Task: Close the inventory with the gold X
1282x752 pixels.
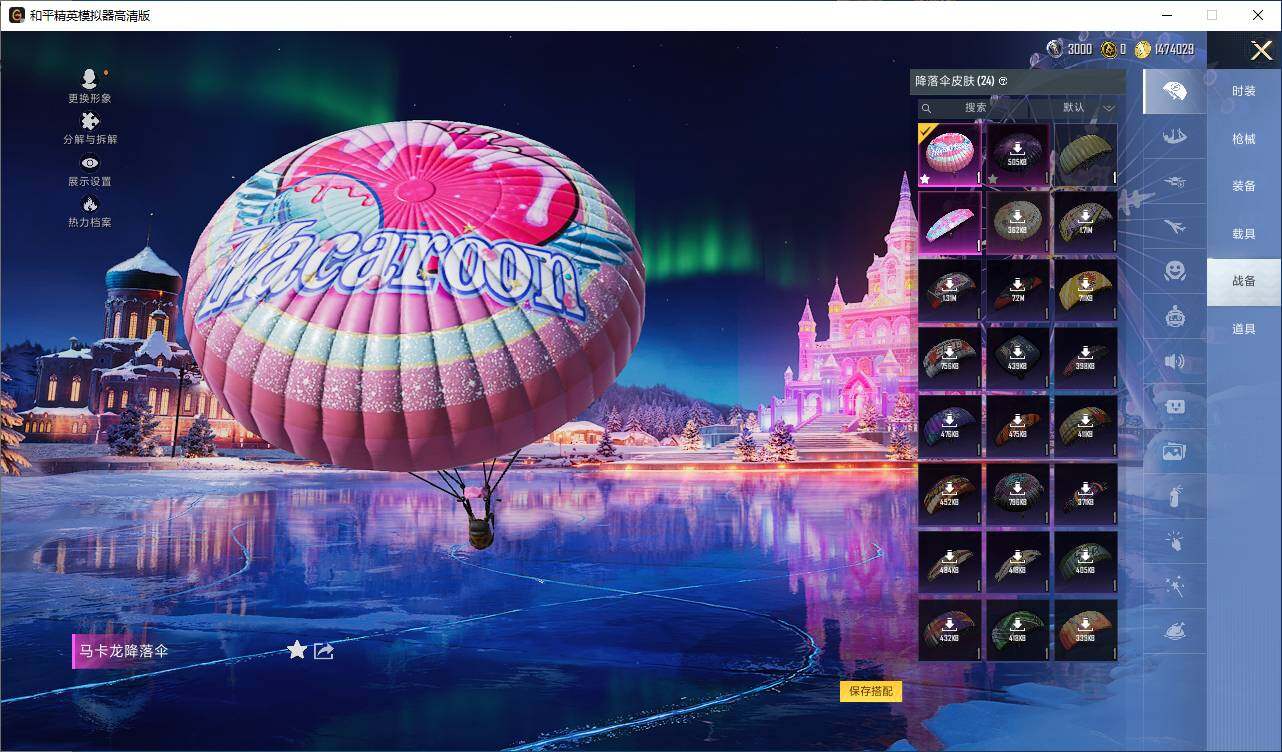Action: click(1262, 50)
